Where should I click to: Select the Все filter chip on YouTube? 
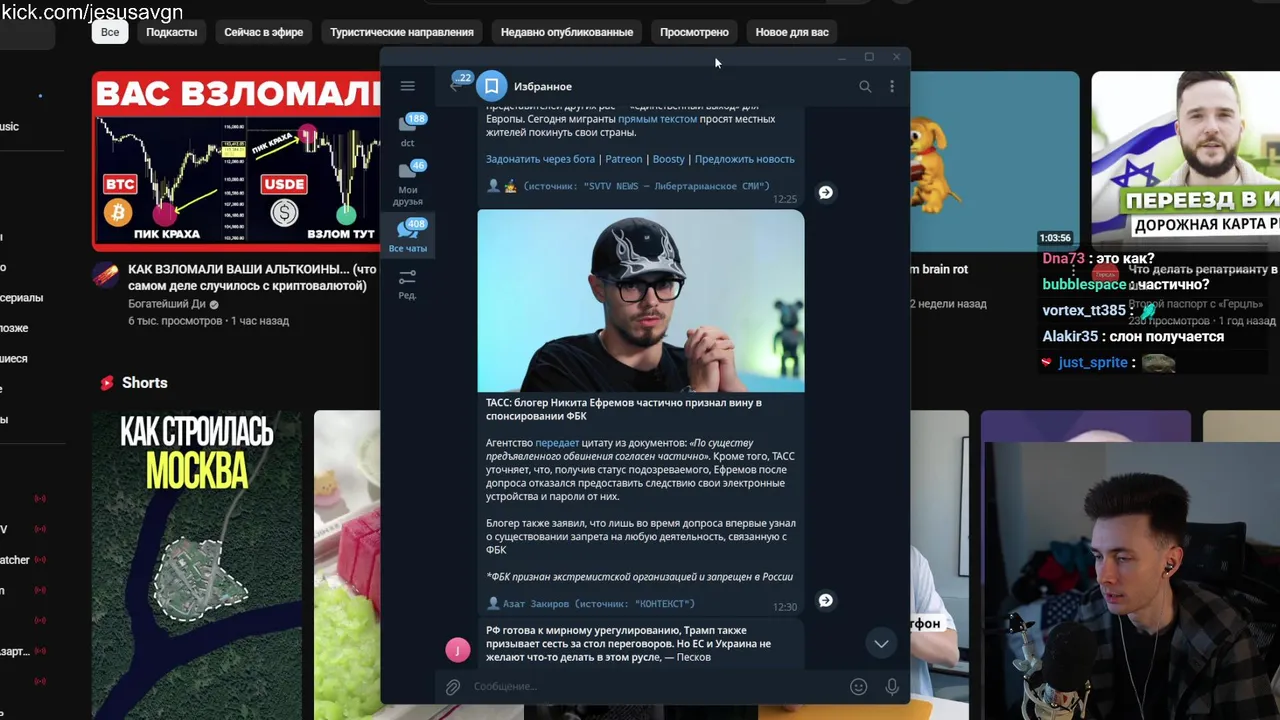click(x=110, y=32)
